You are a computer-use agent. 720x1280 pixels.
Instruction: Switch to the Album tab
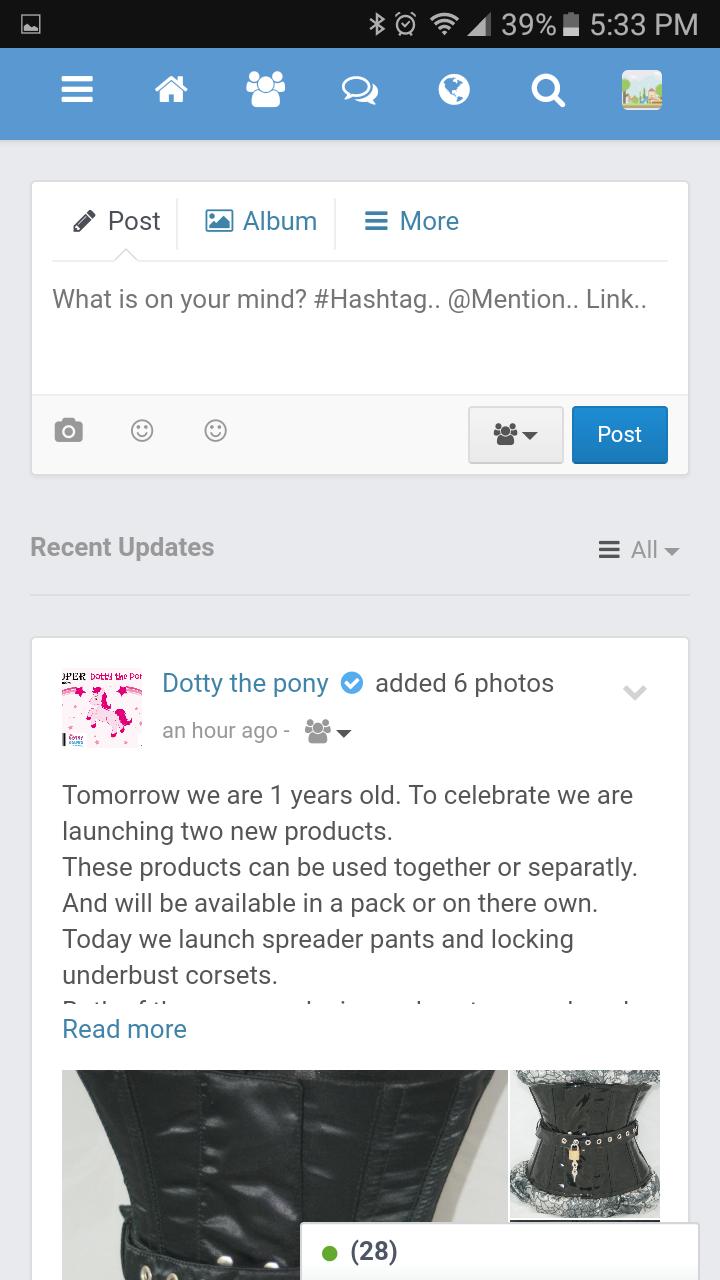click(261, 221)
